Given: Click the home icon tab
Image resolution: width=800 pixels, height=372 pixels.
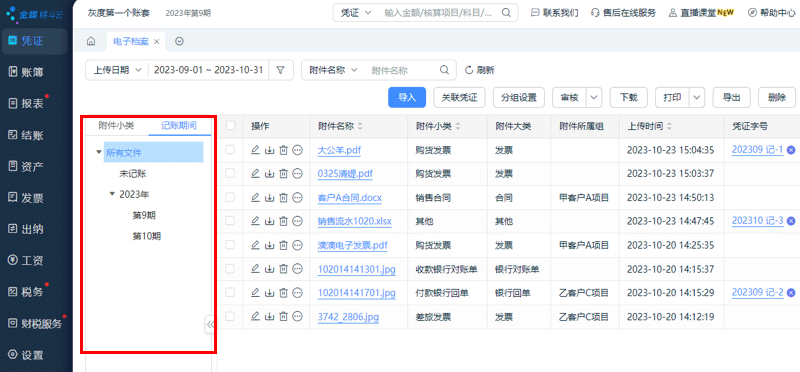Looking at the screenshot, I should 91,41.
